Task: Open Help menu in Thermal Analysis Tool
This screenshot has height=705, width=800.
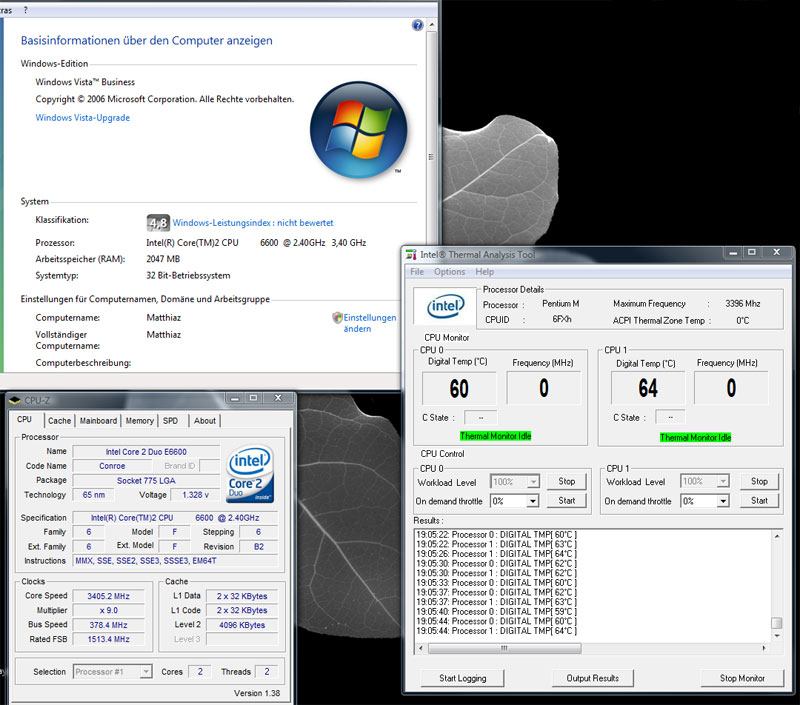Action: pos(485,272)
